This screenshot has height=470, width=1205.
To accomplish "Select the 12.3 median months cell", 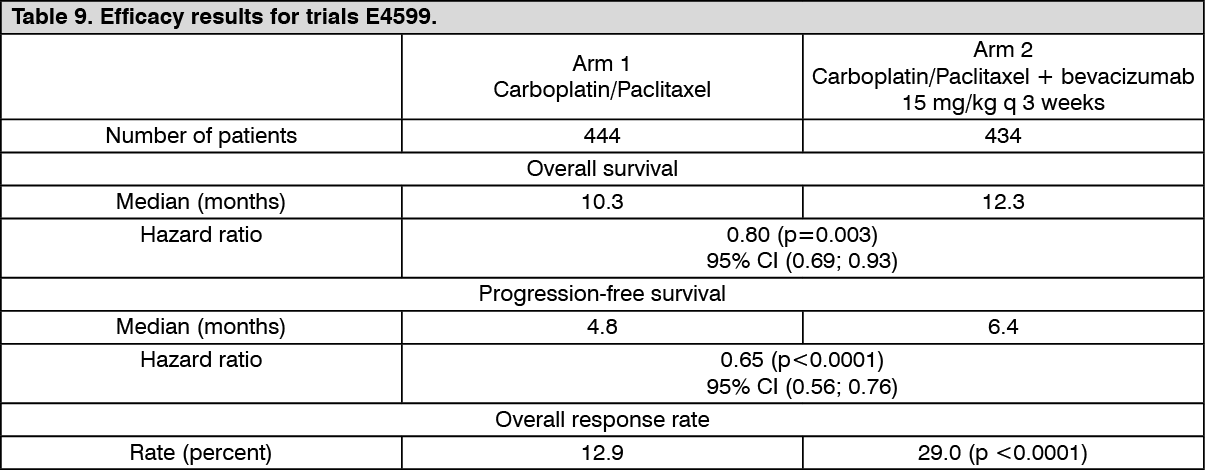I will tap(1003, 202).
